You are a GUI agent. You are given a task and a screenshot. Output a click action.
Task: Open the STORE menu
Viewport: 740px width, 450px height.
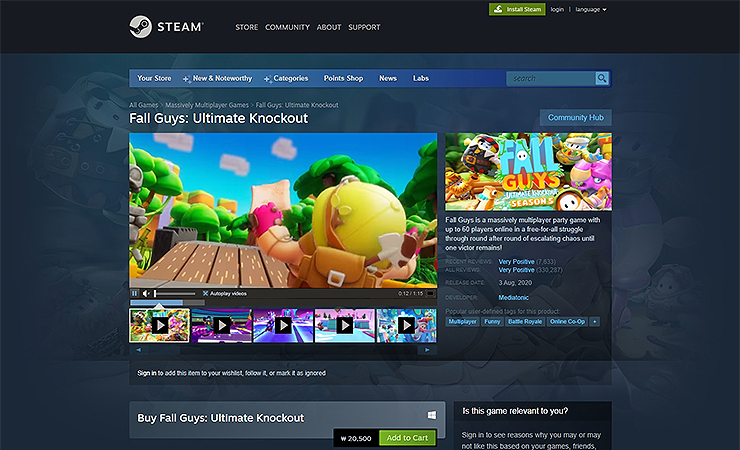tap(247, 27)
